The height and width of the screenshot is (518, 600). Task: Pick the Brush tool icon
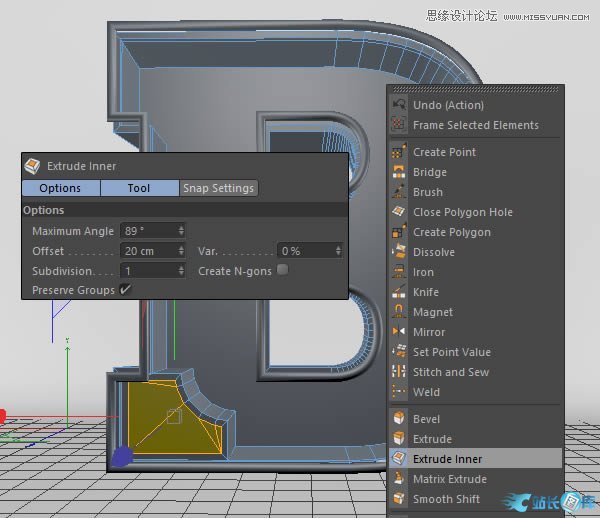click(399, 192)
